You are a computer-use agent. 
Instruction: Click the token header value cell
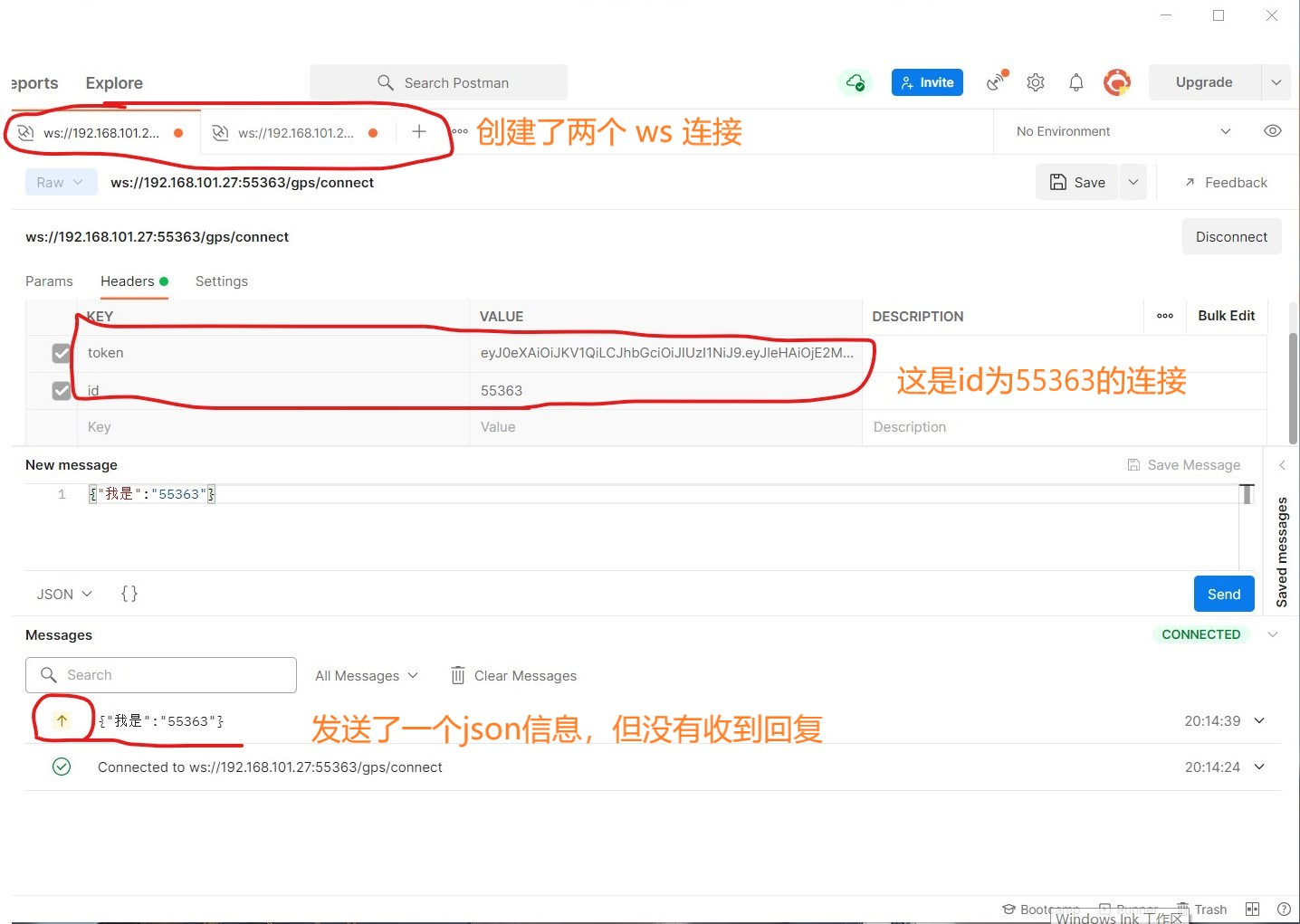pyautogui.click(x=665, y=353)
